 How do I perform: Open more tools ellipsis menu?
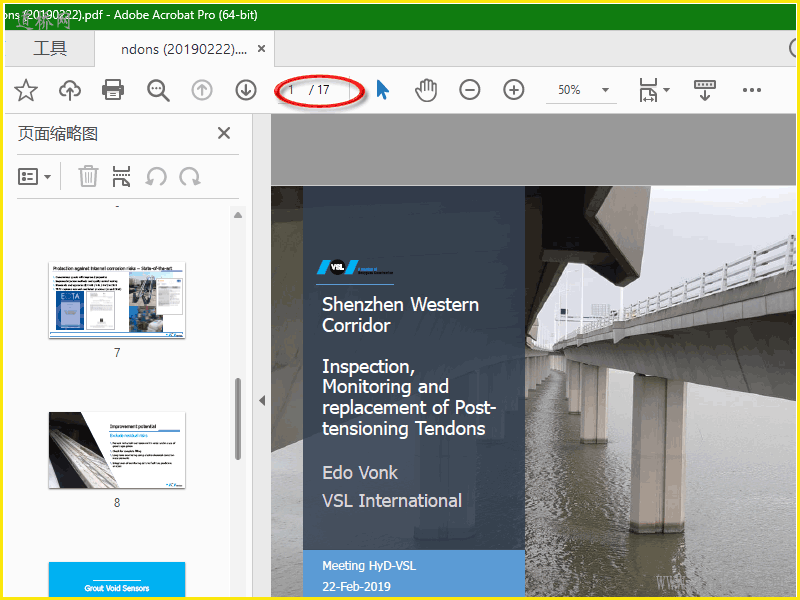click(x=752, y=90)
